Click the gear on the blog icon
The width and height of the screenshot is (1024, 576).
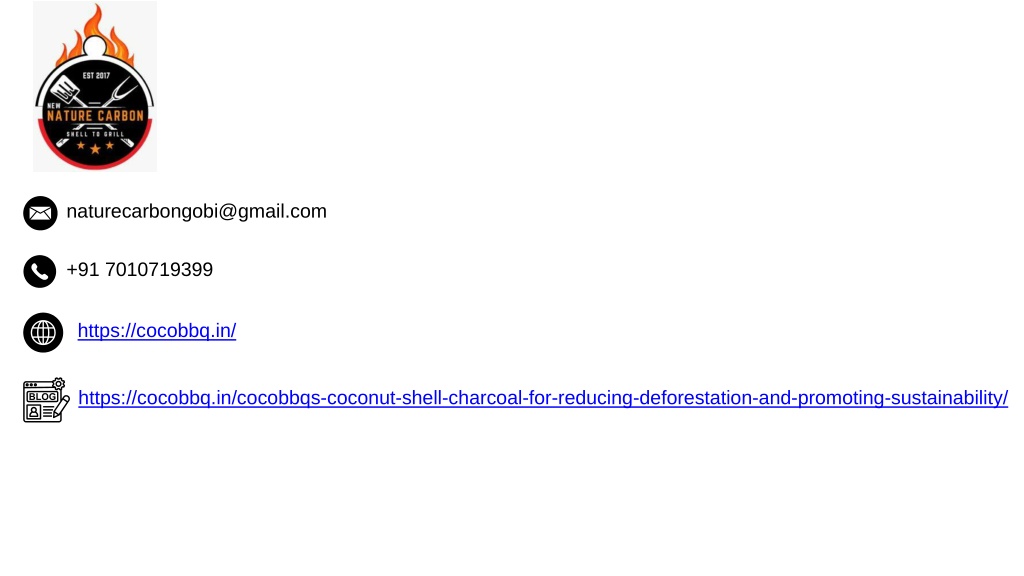coord(59,383)
